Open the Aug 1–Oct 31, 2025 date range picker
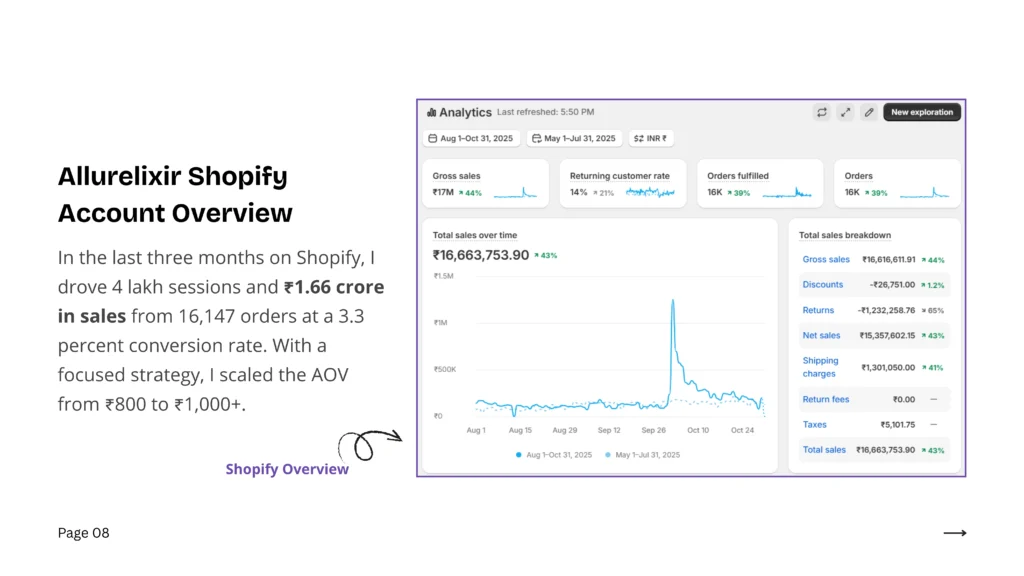Image resolution: width=1024 pixels, height=576 pixels. click(x=471, y=139)
